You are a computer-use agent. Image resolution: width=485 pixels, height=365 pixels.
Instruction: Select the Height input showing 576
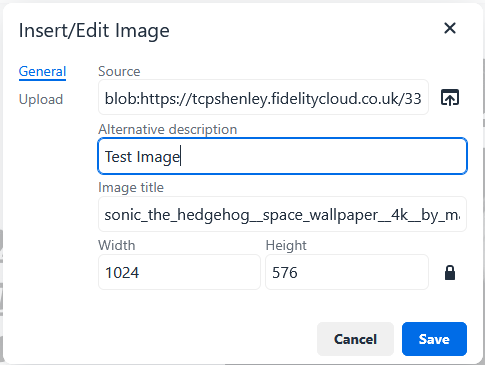[347, 272]
